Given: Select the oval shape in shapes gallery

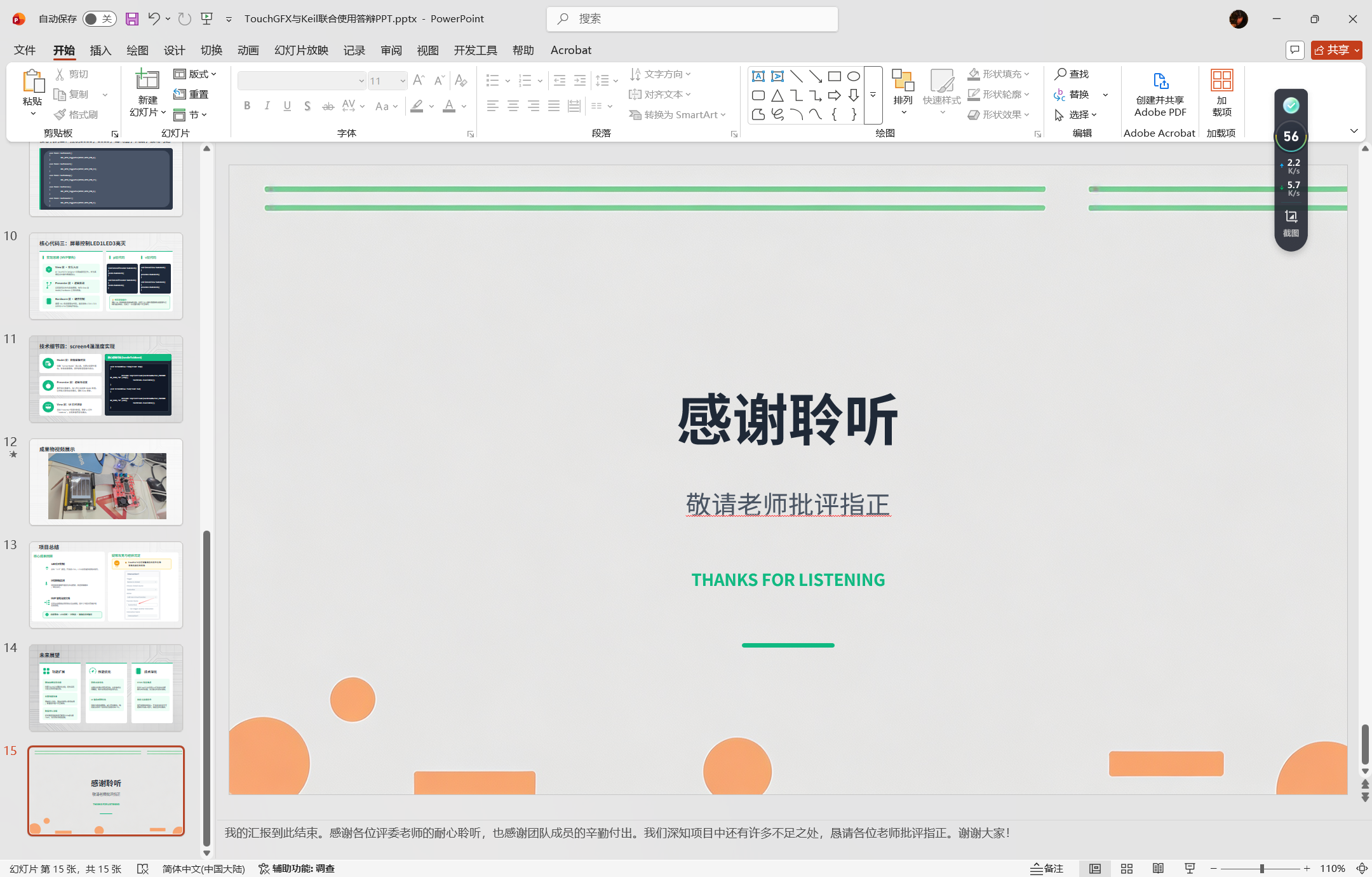Looking at the screenshot, I should (x=853, y=76).
